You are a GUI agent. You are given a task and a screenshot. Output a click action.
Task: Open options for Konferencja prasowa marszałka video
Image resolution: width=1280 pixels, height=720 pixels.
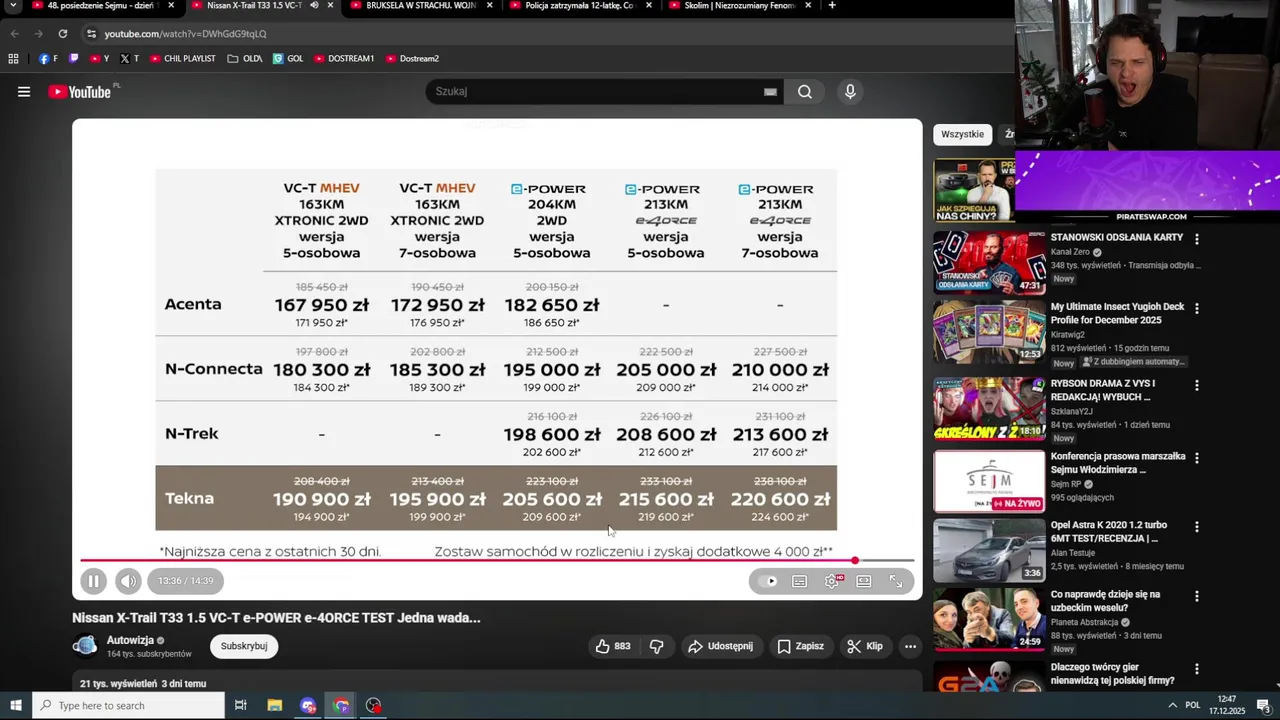pyautogui.click(x=1196, y=458)
